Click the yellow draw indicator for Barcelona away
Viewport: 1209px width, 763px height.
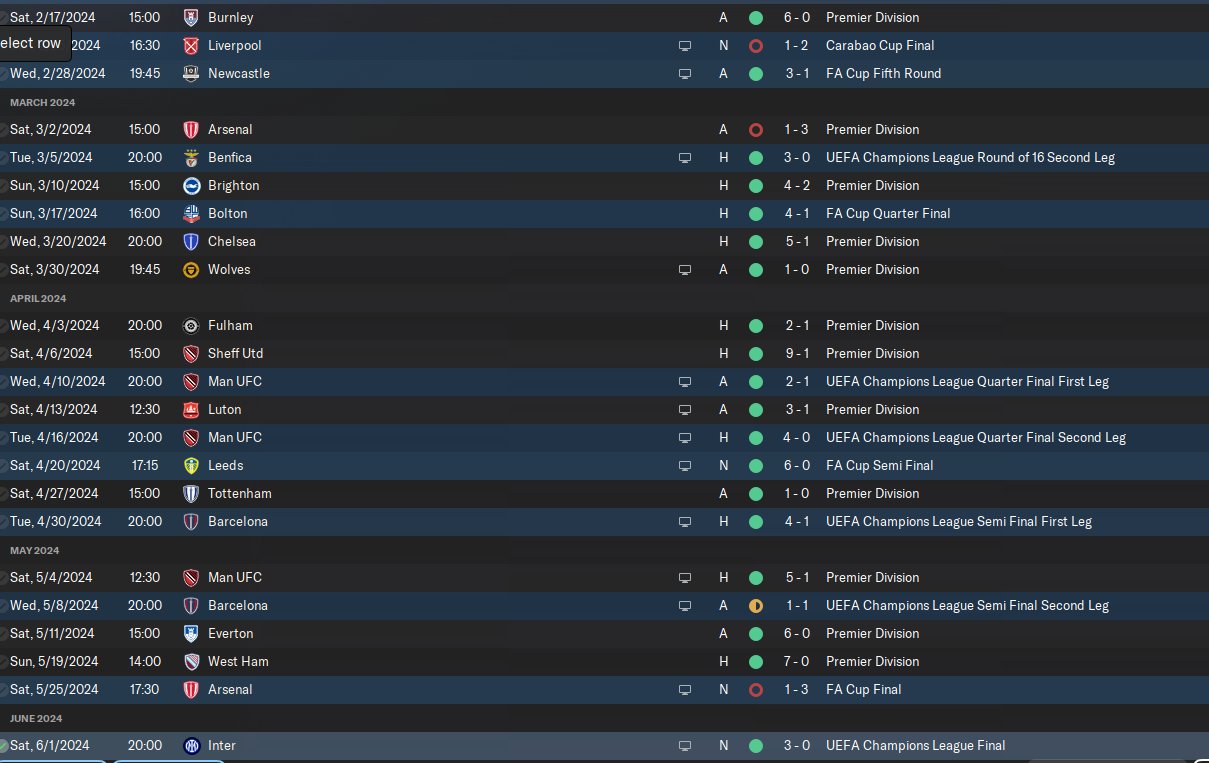coord(755,606)
